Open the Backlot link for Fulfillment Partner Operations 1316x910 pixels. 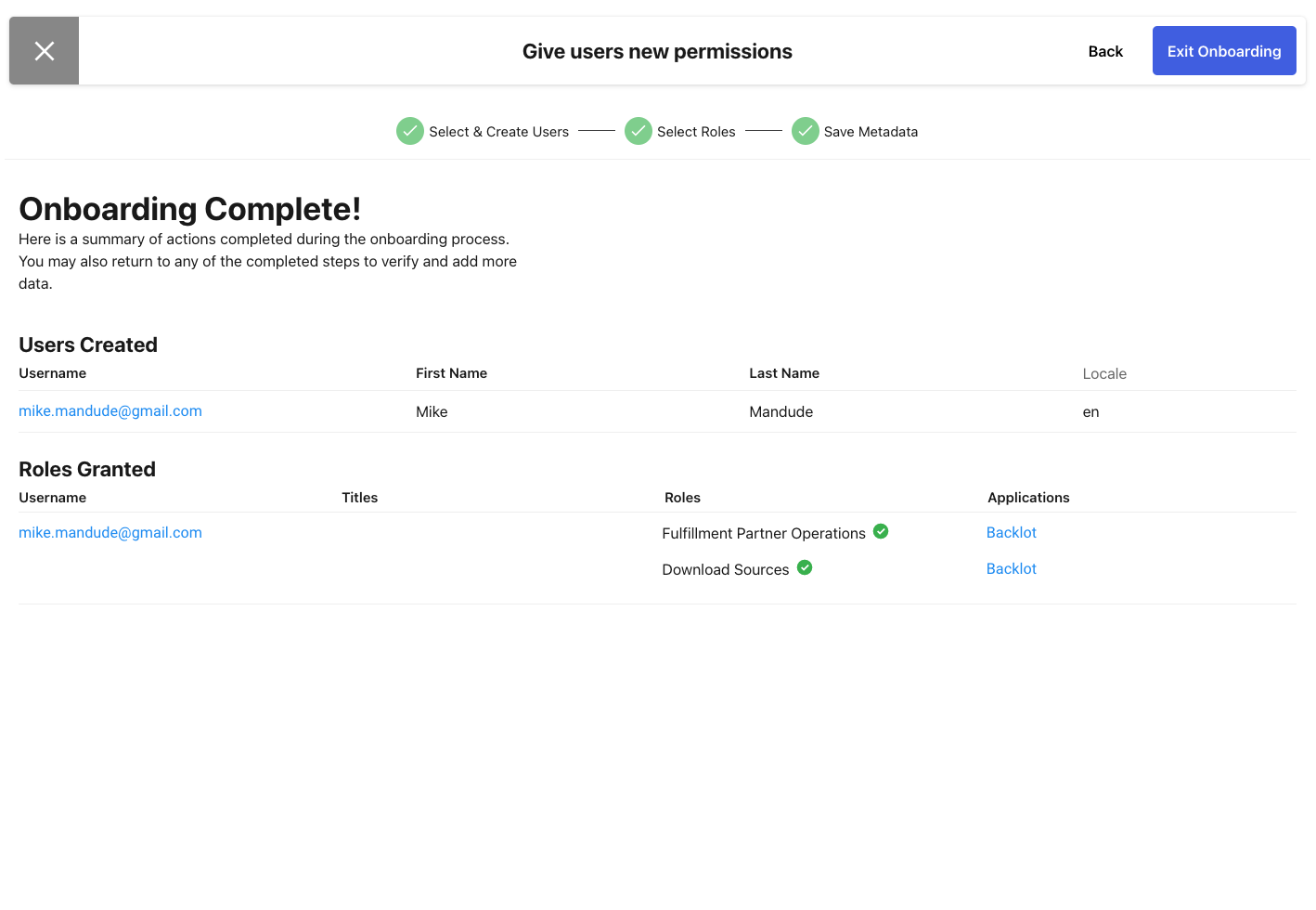pos(1011,531)
